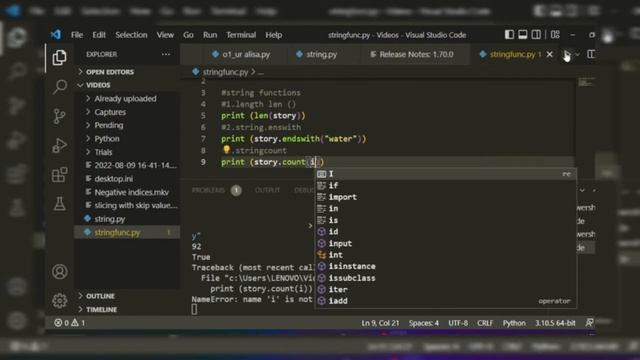This screenshot has width=640, height=360.
Task: Collapse the Videos folder section
Action: pos(127,85)
